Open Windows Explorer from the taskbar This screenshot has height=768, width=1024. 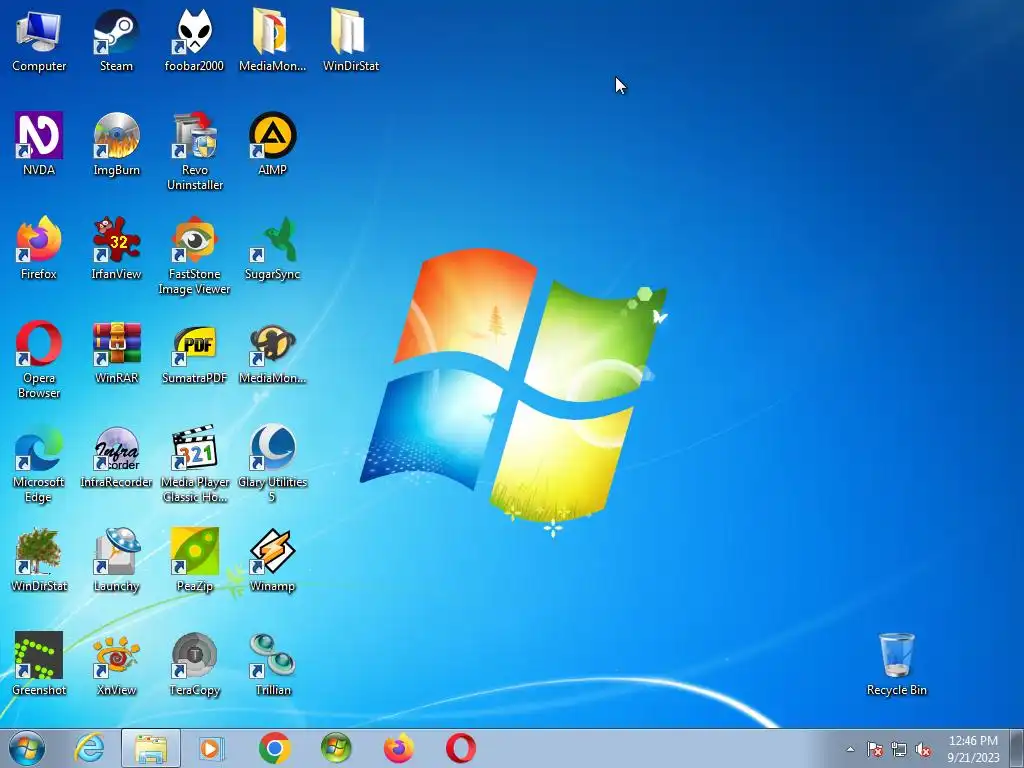tap(151, 748)
